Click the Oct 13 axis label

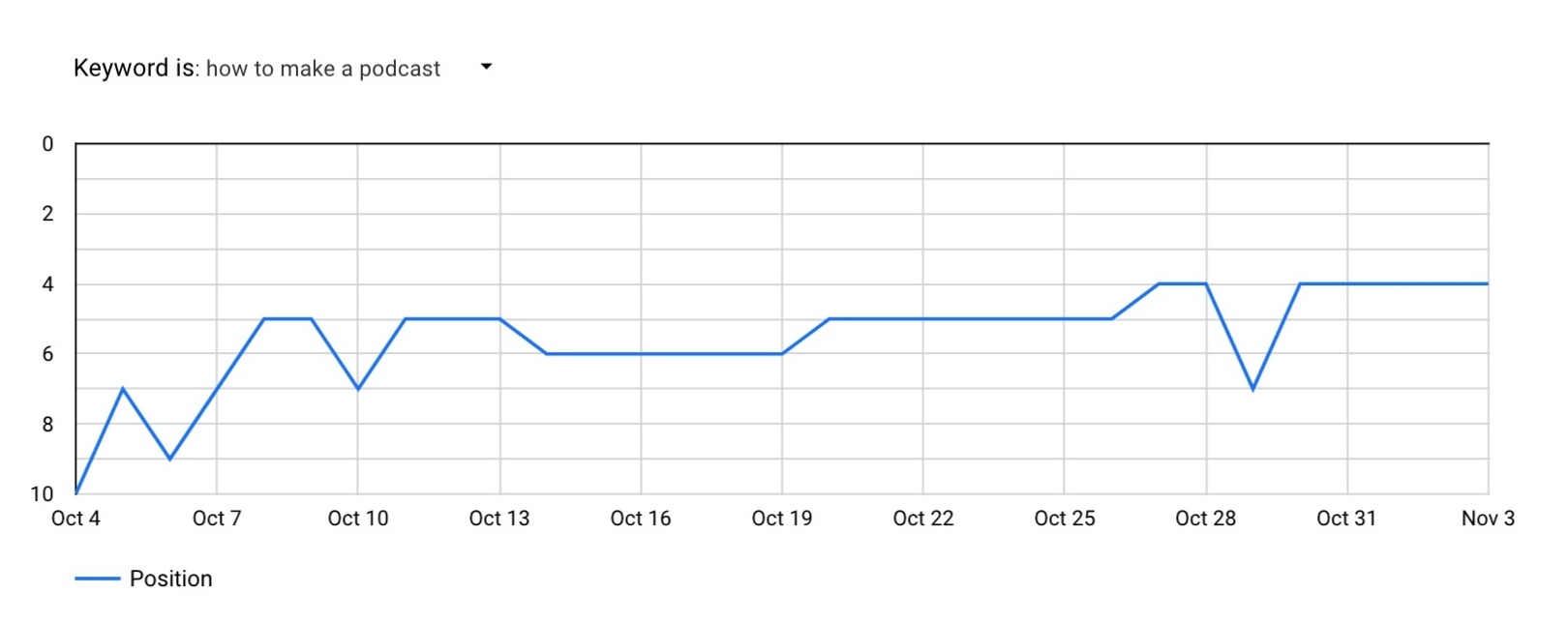tap(499, 519)
